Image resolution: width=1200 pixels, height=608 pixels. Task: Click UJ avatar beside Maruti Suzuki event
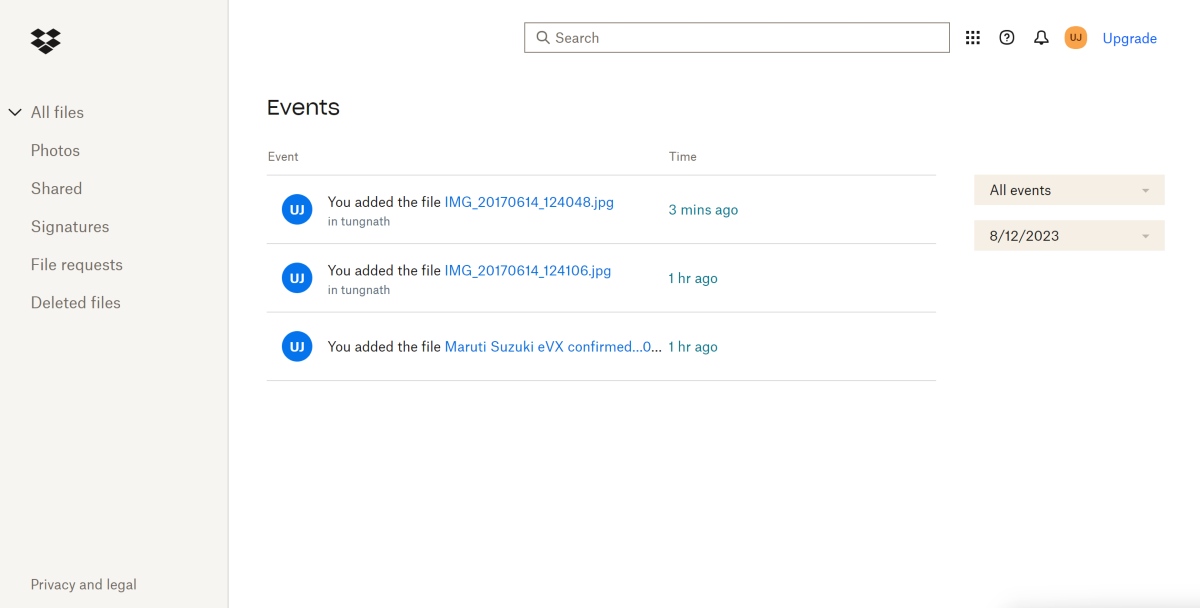[x=297, y=347]
